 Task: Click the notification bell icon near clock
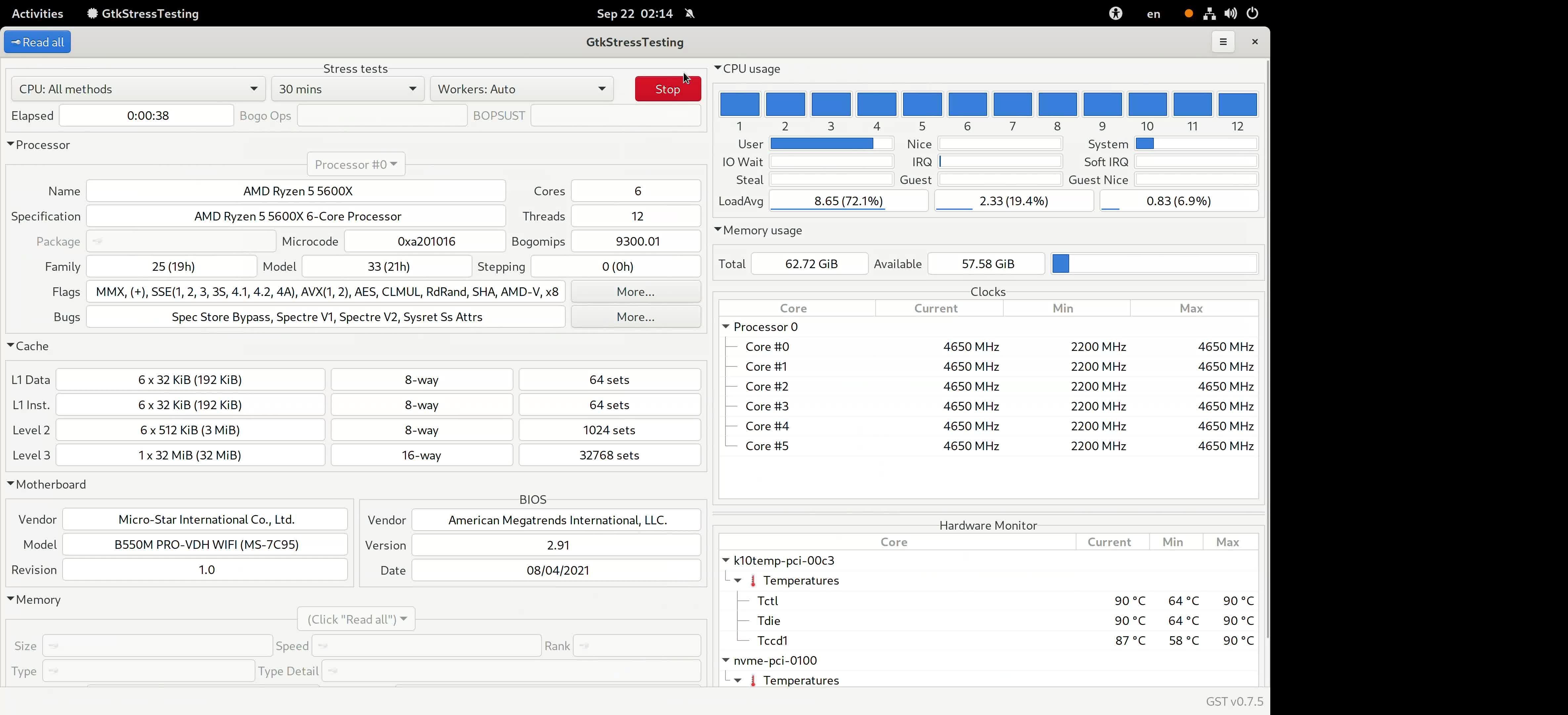[690, 13]
